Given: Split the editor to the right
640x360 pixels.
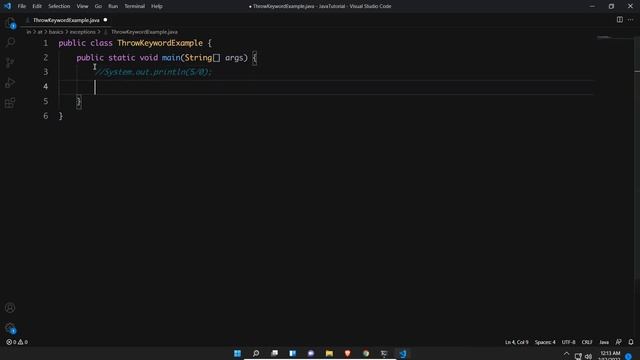Looking at the screenshot, I should point(620,20).
